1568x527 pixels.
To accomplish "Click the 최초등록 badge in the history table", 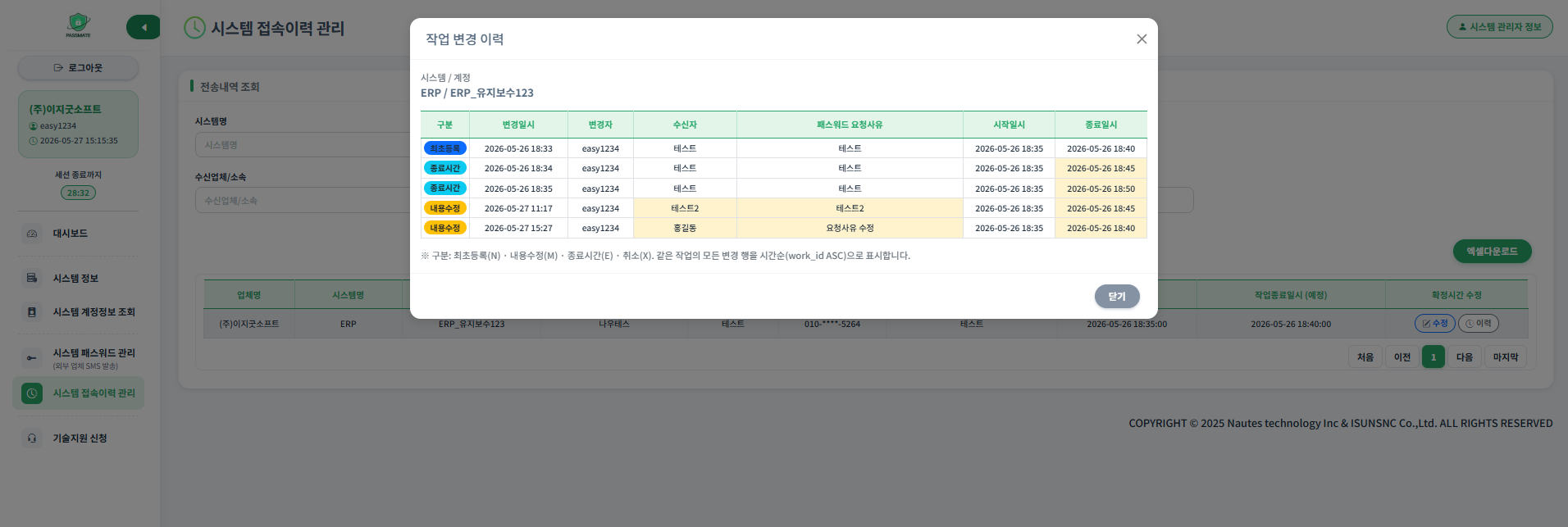I will pyautogui.click(x=445, y=148).
